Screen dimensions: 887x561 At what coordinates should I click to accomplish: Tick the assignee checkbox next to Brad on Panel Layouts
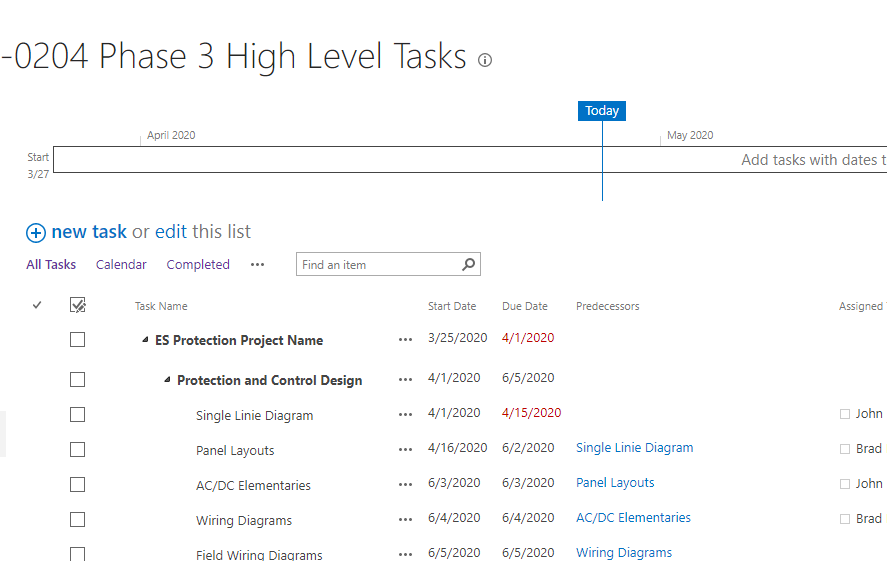845,449
